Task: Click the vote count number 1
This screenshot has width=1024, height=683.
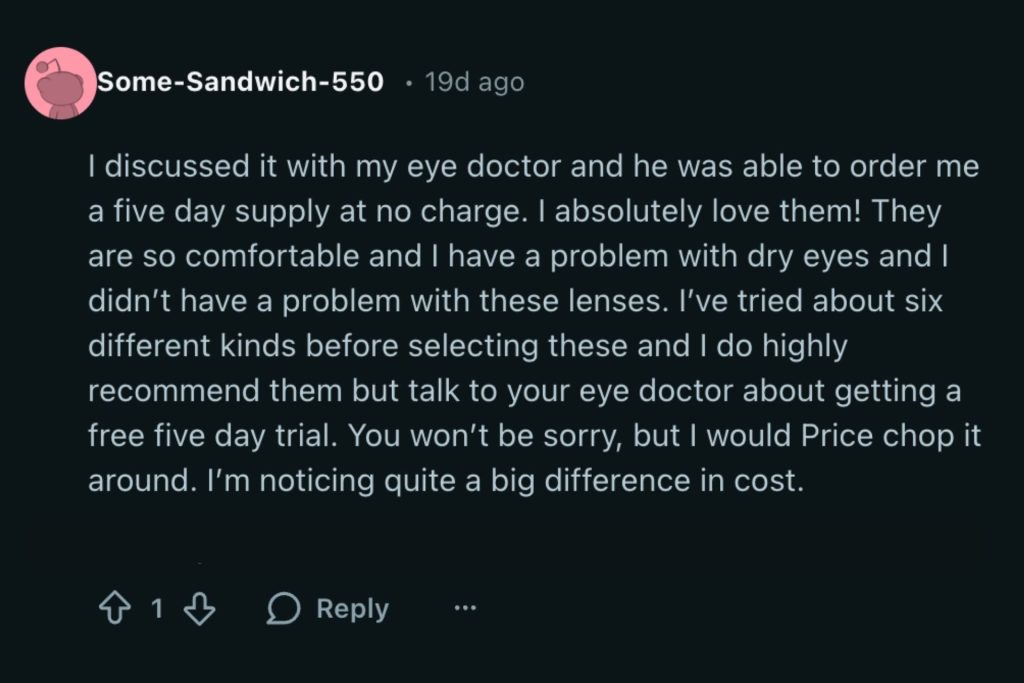Action: pos(156,609)
